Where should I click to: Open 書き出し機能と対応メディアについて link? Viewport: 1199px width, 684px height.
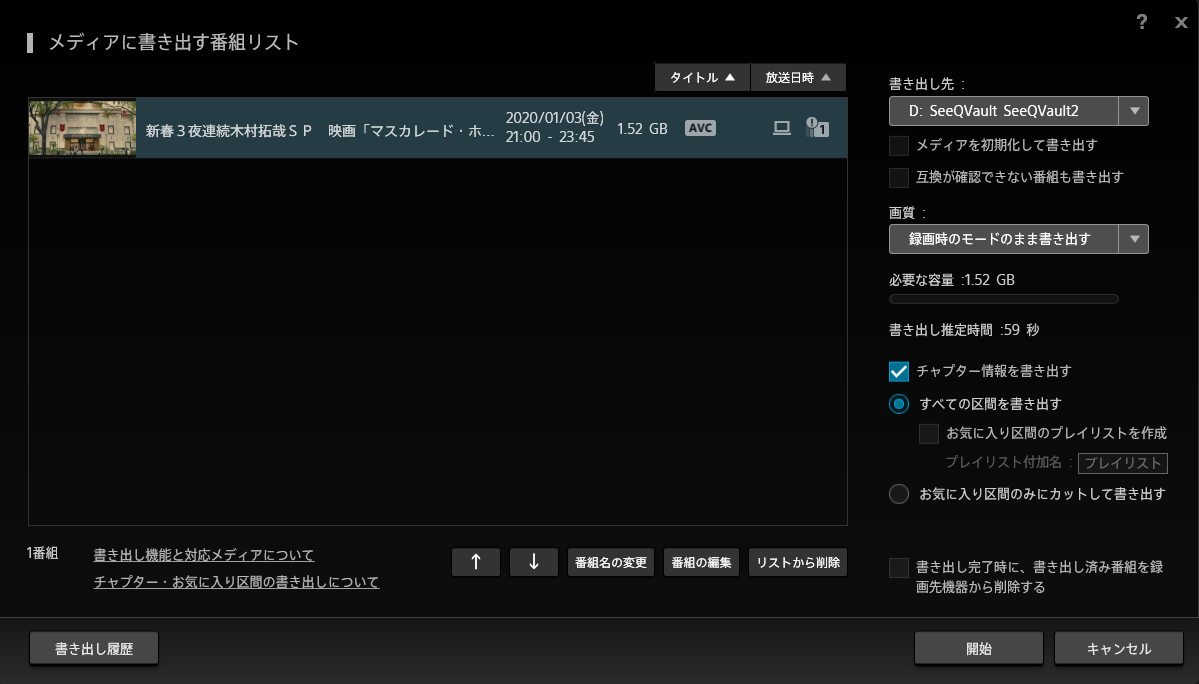(x=204, y=555)
